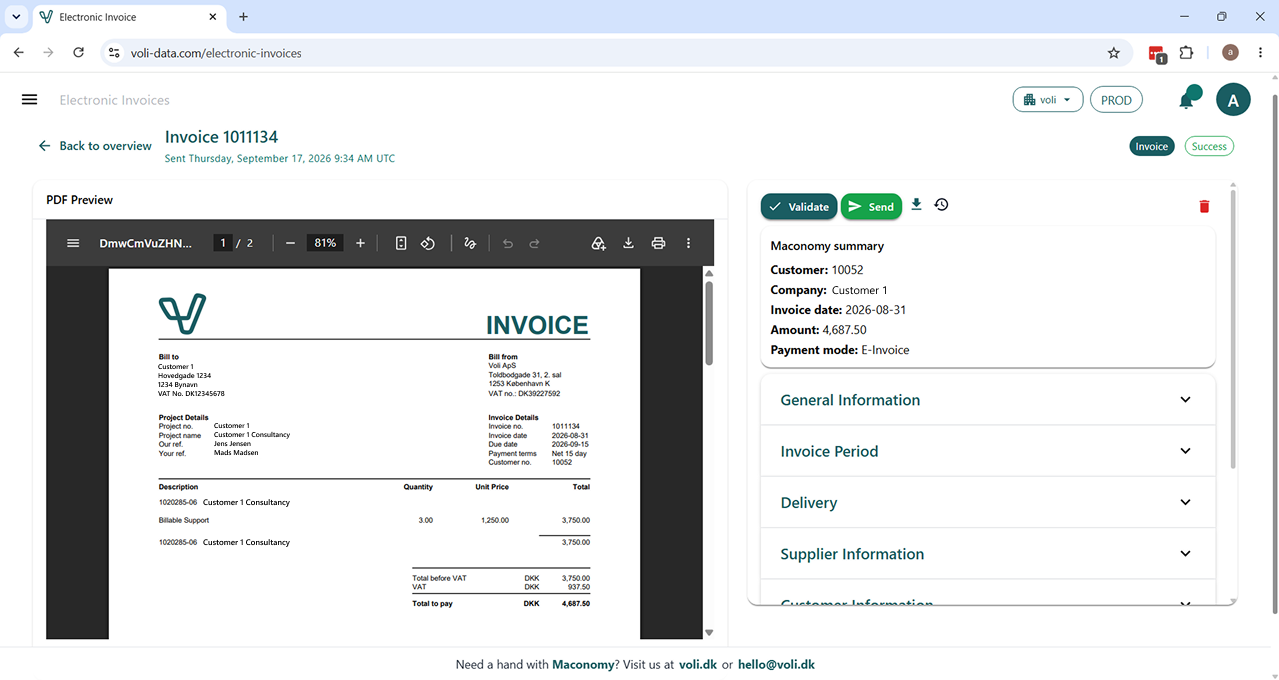Redo the PDF annotation
Image resolution: width=1279 pixels, height=680 pixels.
click(x=534, y=243)
